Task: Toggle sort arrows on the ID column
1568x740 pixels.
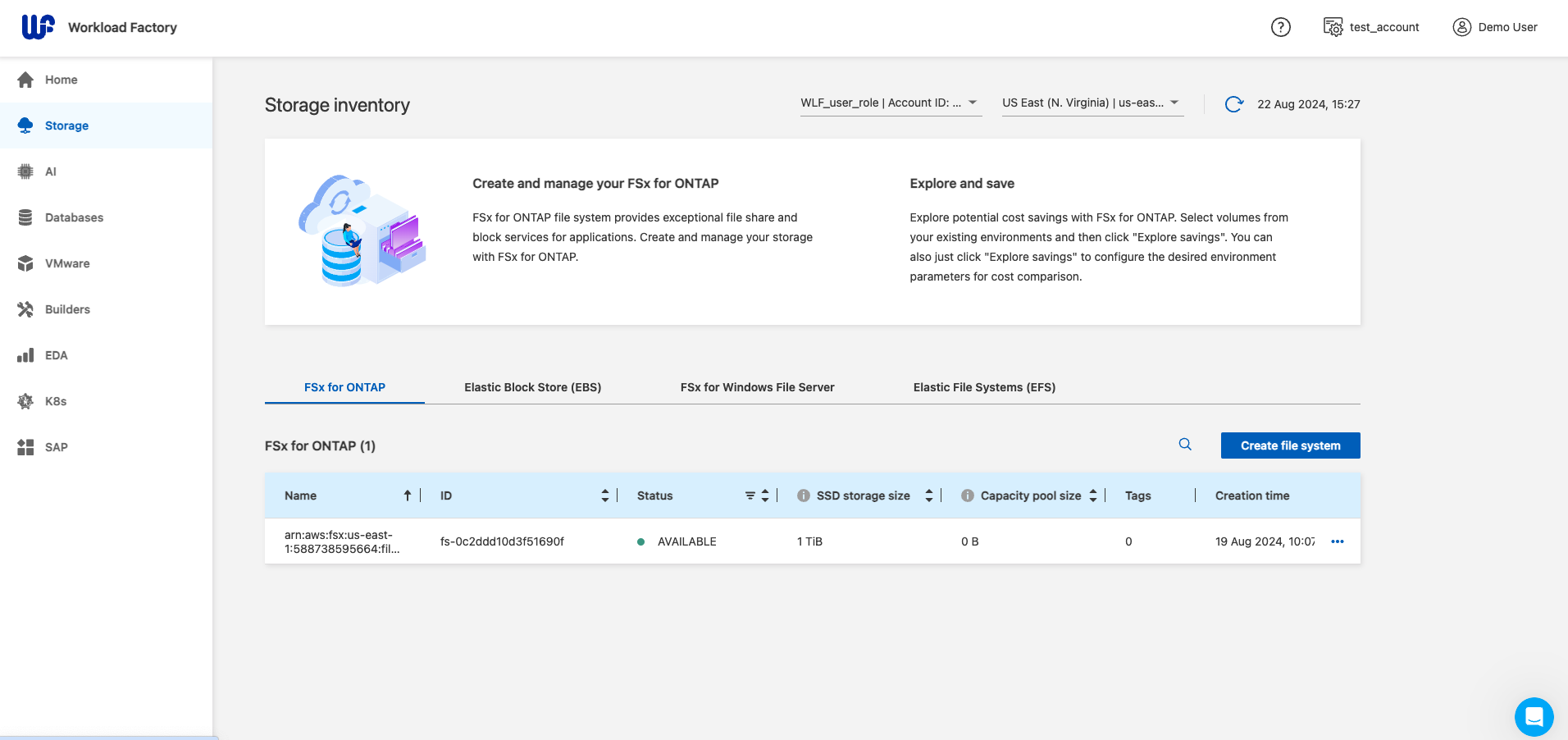Action: pos(605,496)
